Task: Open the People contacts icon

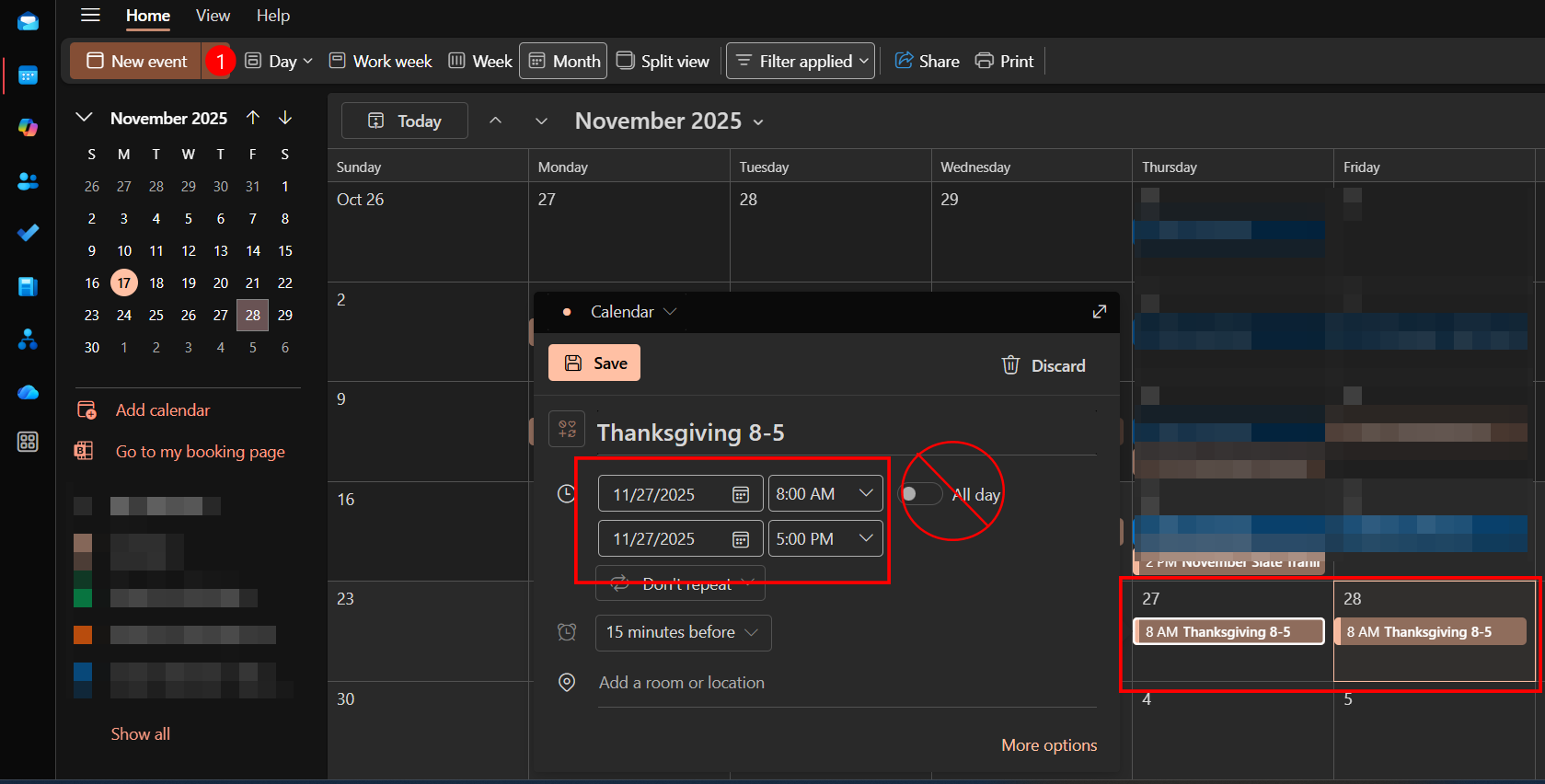Action: (x=28, y=181)
